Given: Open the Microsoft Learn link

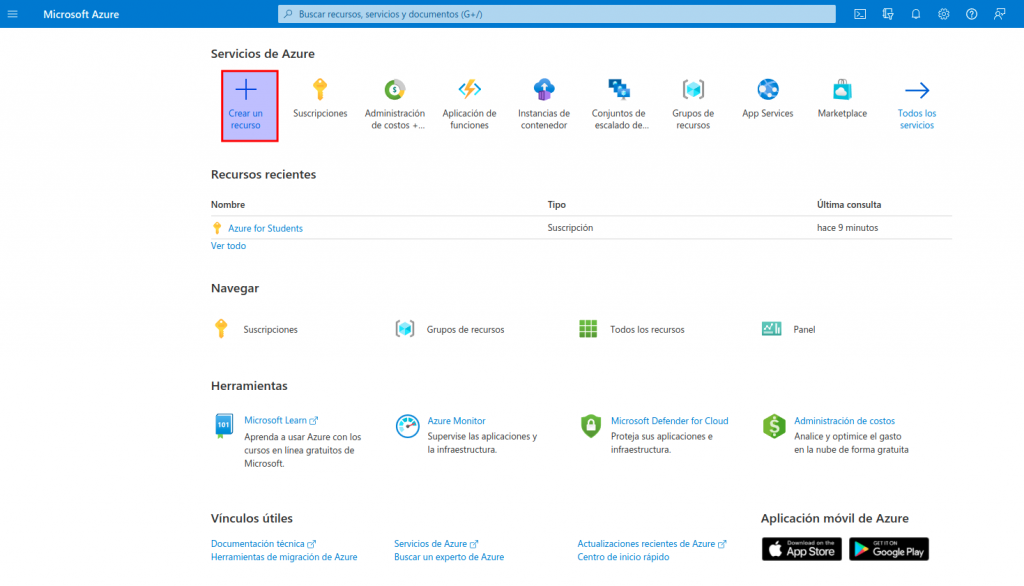Looking at the screenshot, I should point(275,420).
